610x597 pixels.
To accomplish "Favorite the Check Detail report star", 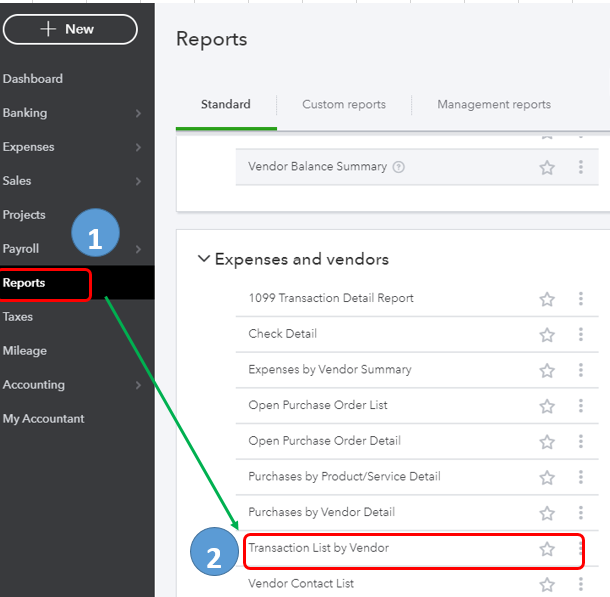I will click(547, 334).
